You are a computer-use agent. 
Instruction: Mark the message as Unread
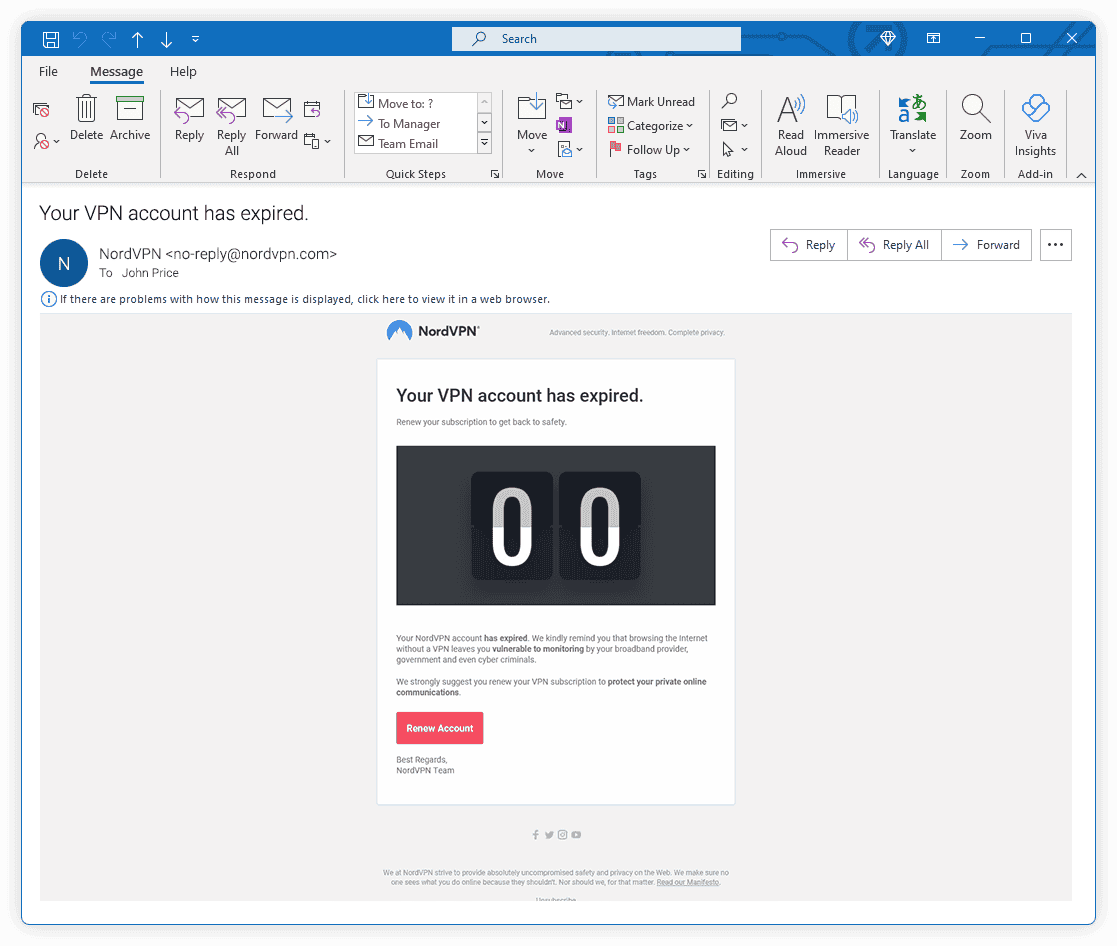(651, 102)
